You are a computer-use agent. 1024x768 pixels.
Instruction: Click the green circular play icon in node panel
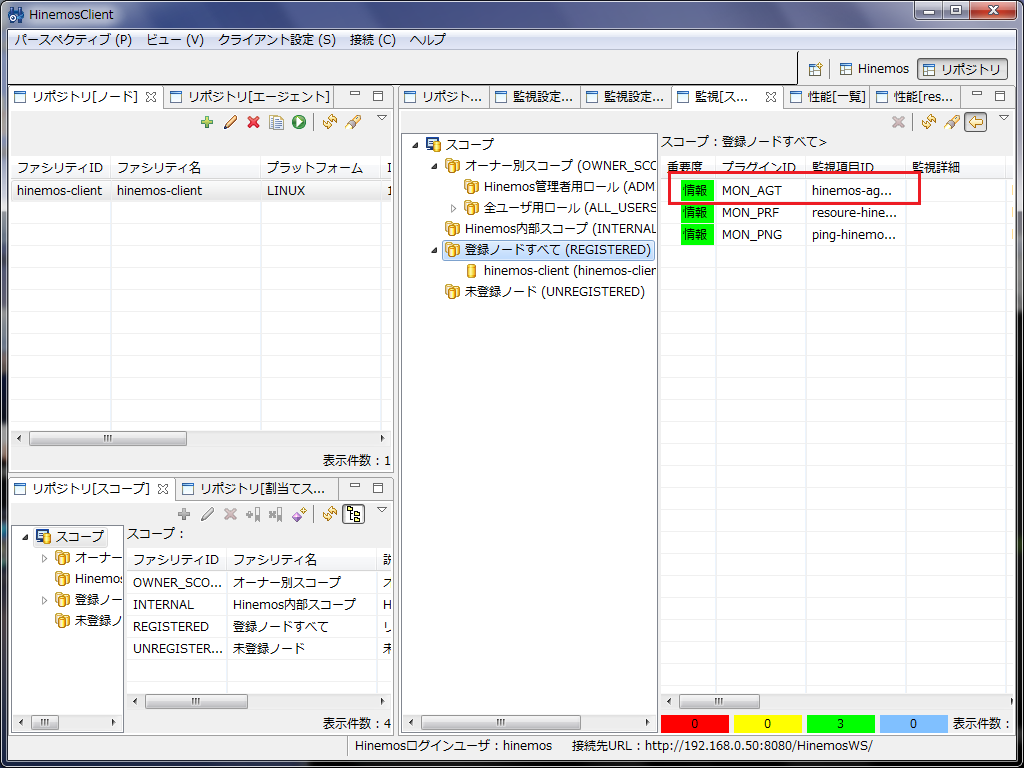(x=298, y=122)
